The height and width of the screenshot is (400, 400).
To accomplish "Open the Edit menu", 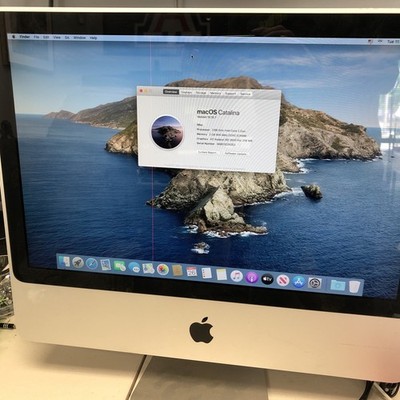I will [46, 37].
